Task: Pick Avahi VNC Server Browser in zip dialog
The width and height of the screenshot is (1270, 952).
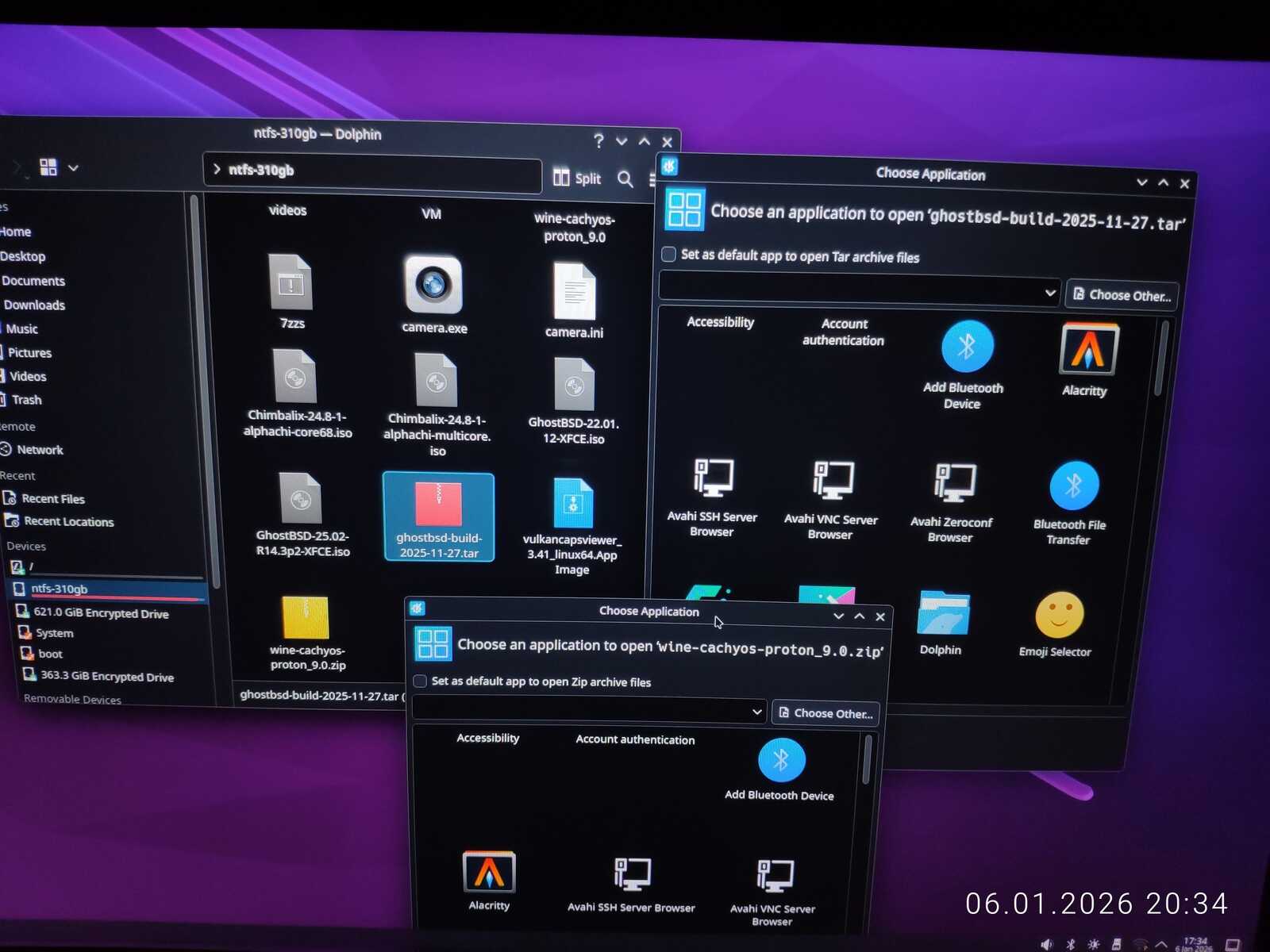Action: point(773,892)
